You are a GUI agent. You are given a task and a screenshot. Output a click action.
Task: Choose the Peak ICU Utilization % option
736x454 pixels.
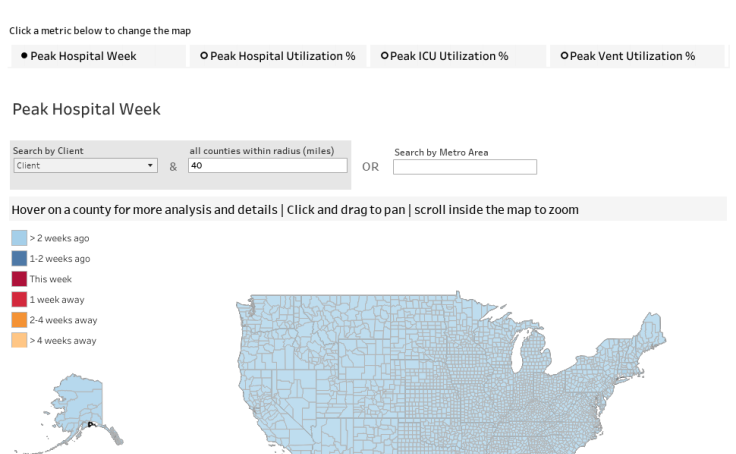coord(449,56)
